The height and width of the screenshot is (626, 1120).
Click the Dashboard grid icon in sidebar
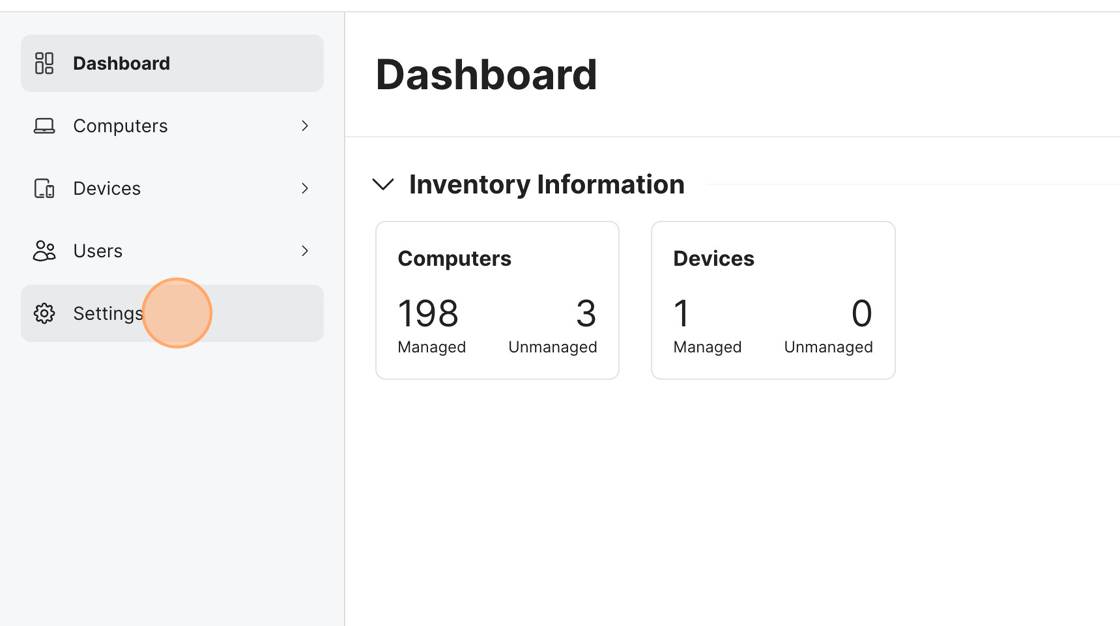pyautogui.click(x=44, y=63)
